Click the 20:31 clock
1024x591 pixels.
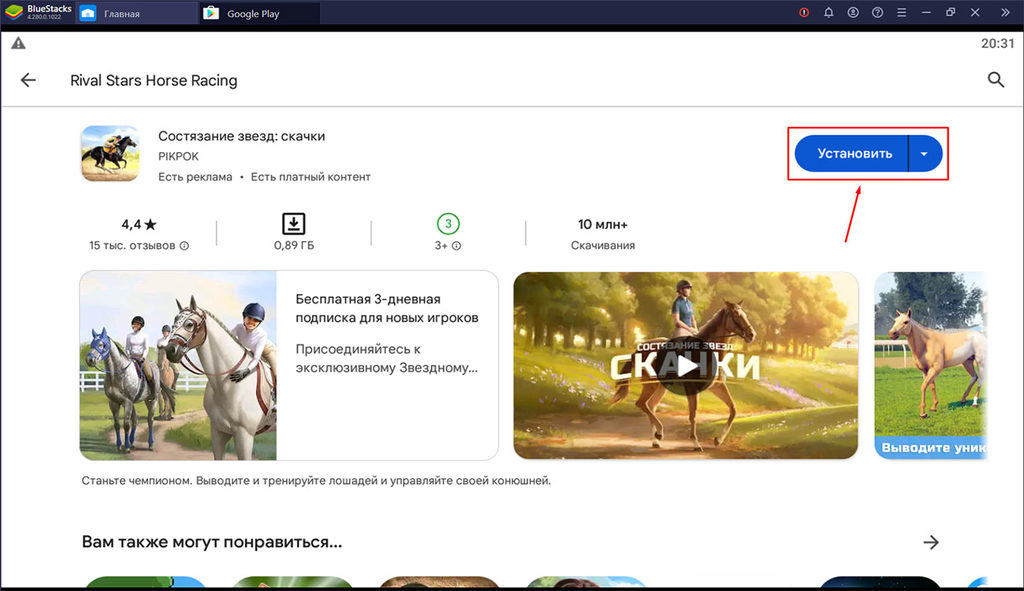pos(997,43)
